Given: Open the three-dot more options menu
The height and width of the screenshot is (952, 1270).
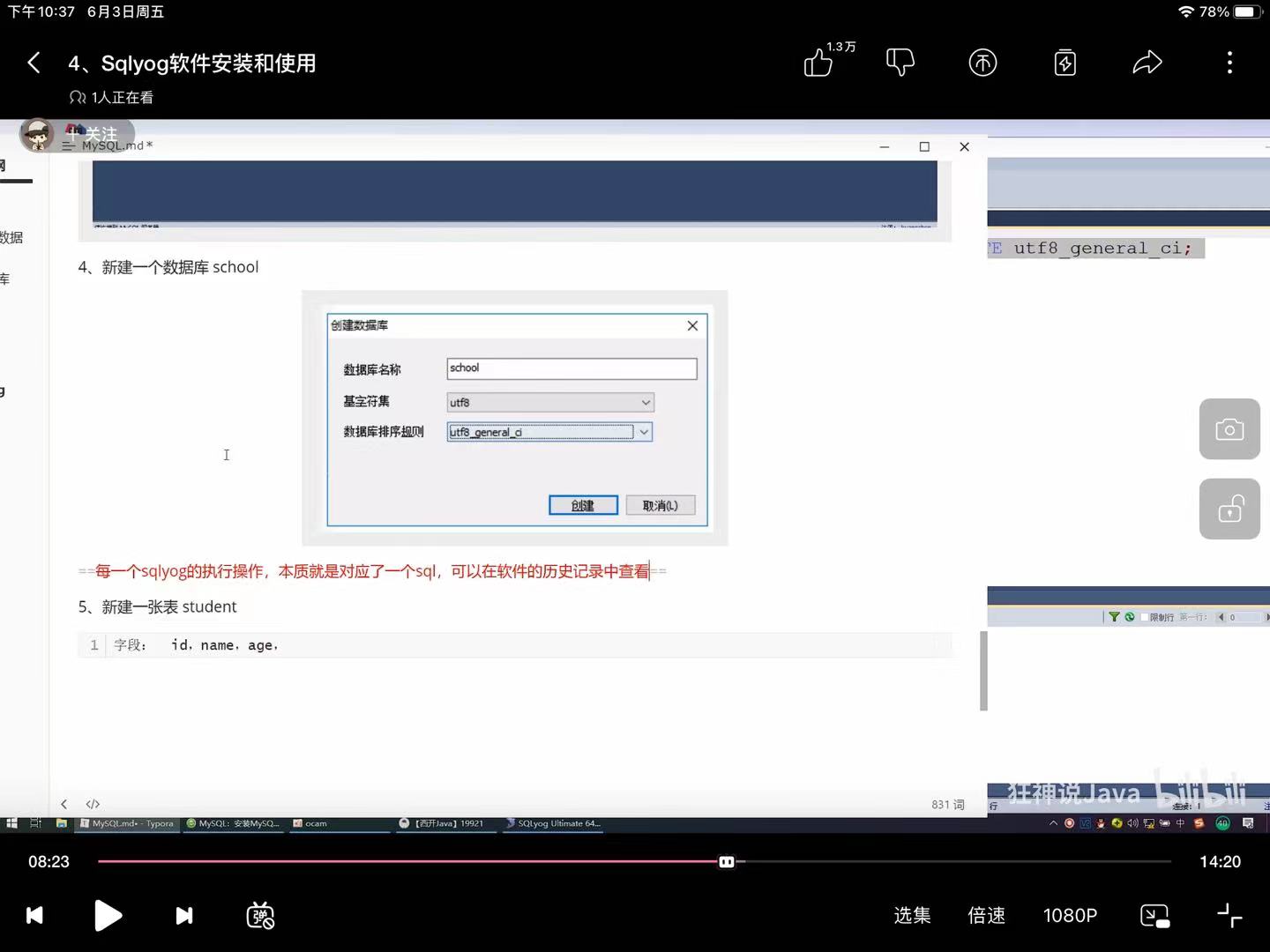Looking at the screenshot, I should 1229,63.
